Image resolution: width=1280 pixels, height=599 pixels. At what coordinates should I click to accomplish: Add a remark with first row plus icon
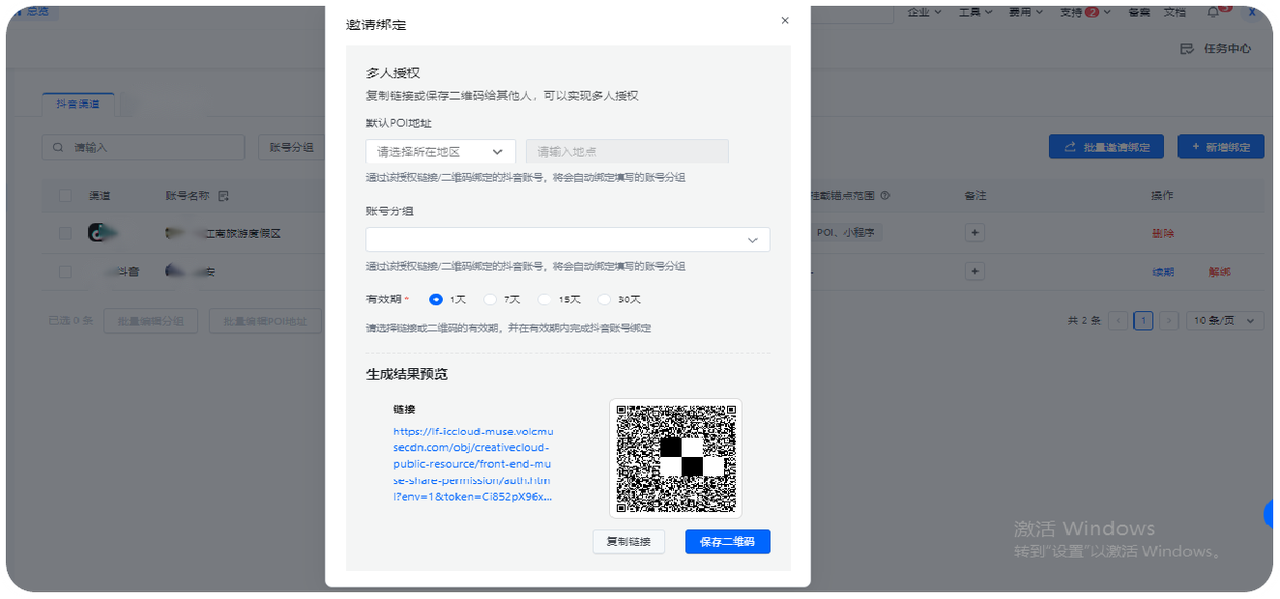(976, 232)
